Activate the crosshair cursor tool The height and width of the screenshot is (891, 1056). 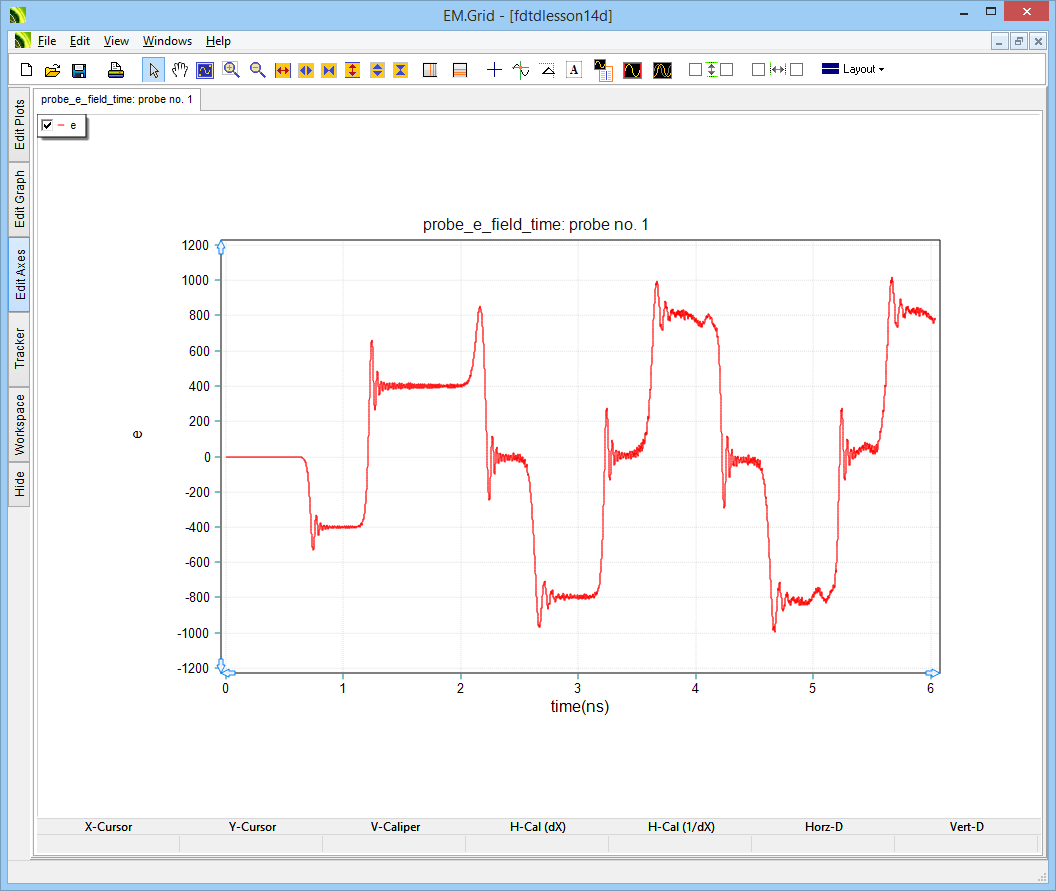coord(494,70)
